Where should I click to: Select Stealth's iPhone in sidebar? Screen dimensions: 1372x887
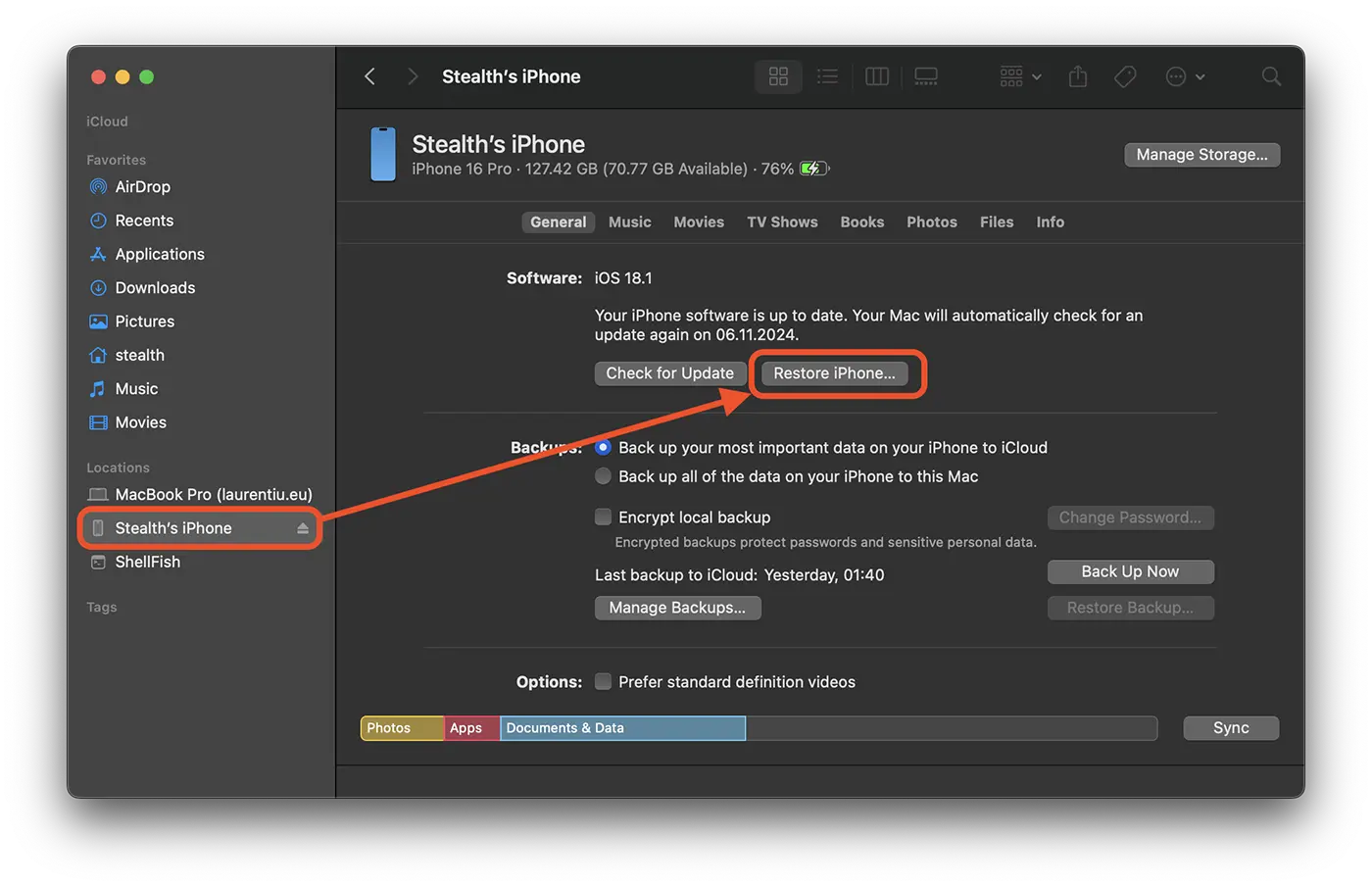pos(199,528)
